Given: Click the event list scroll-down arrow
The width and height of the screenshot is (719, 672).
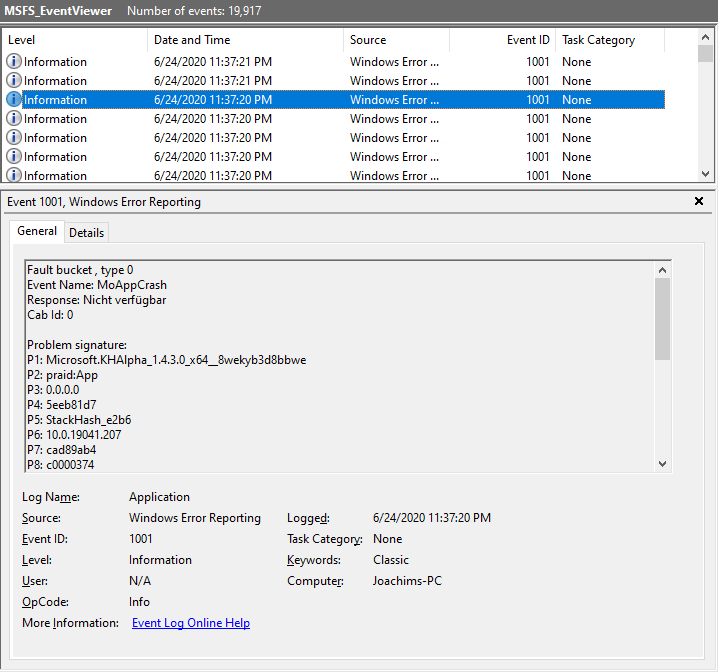Looking at the screenshot, I should pos(706,173).
